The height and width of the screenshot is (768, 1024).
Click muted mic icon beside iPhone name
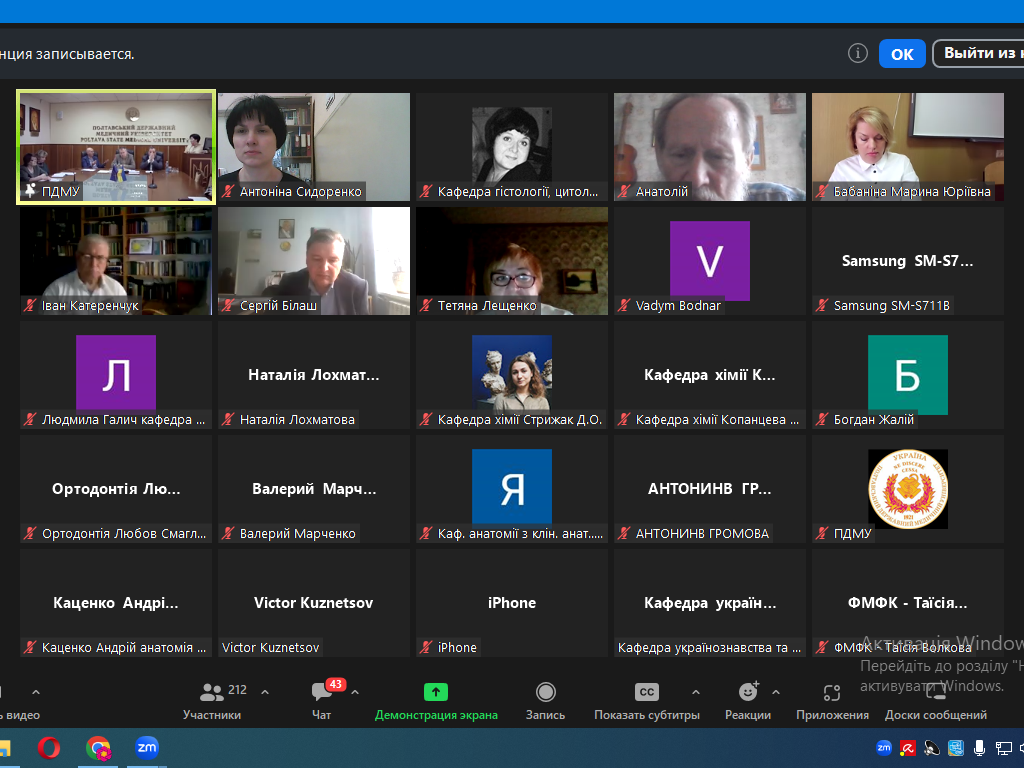426,647
